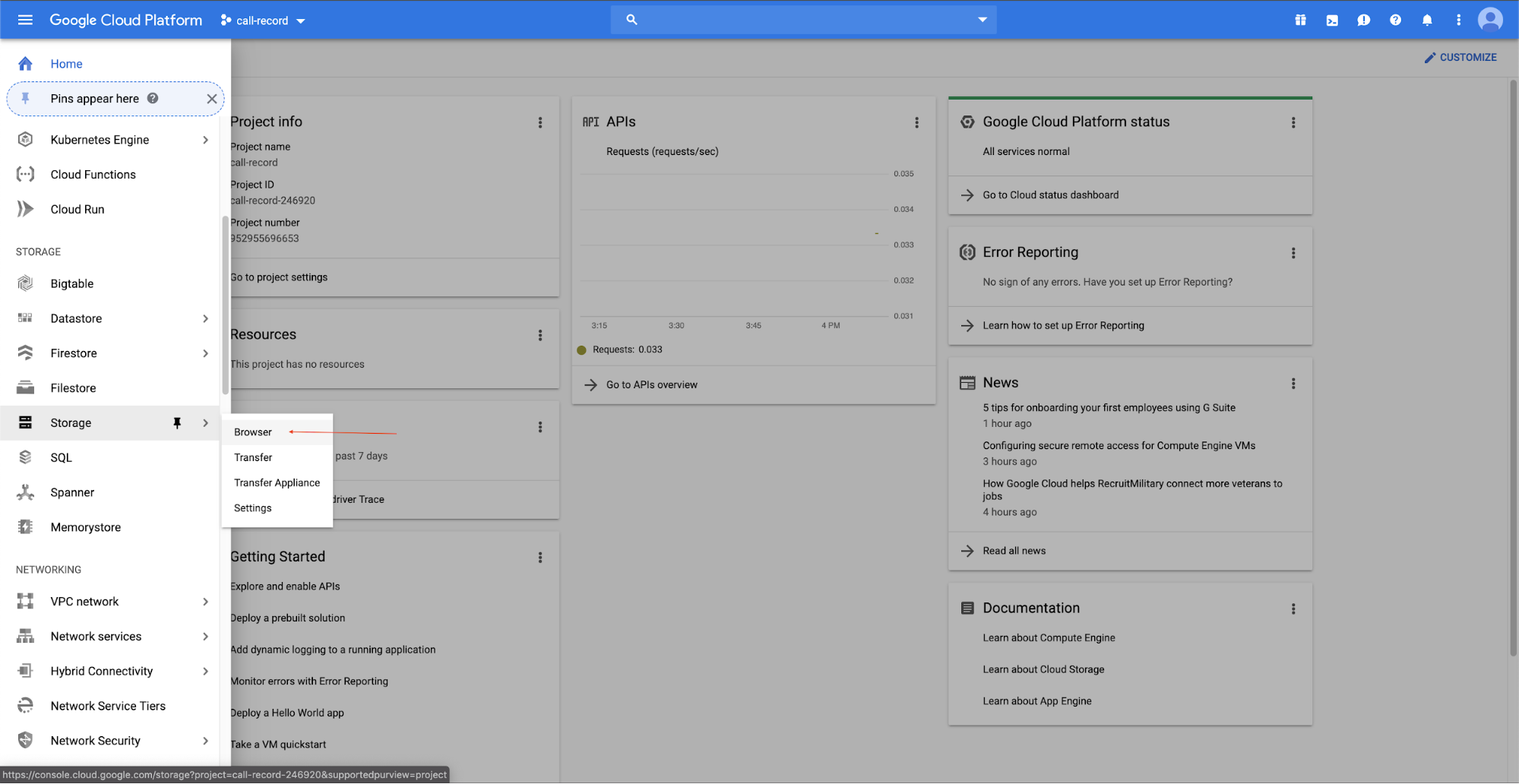Expand the Kubernetes Engine submenu chevron
Viewport: 1519px width, 784px height.
205,140
